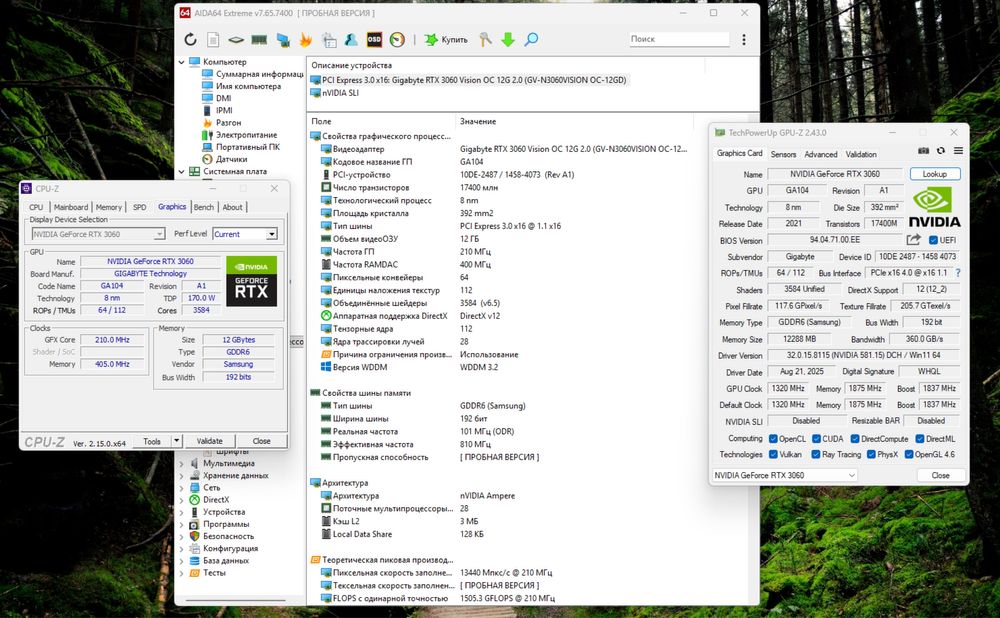1000x618 pixels.
Task: Open the GPU-Z hamburger menu icon
Action: pos(957,152)
